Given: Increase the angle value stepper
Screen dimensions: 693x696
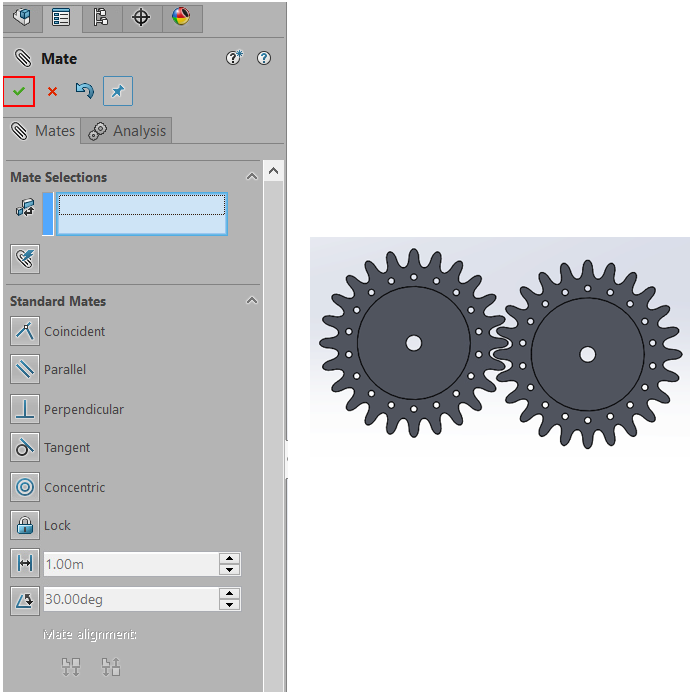Looking at the screenshot, I should point(230,593).
